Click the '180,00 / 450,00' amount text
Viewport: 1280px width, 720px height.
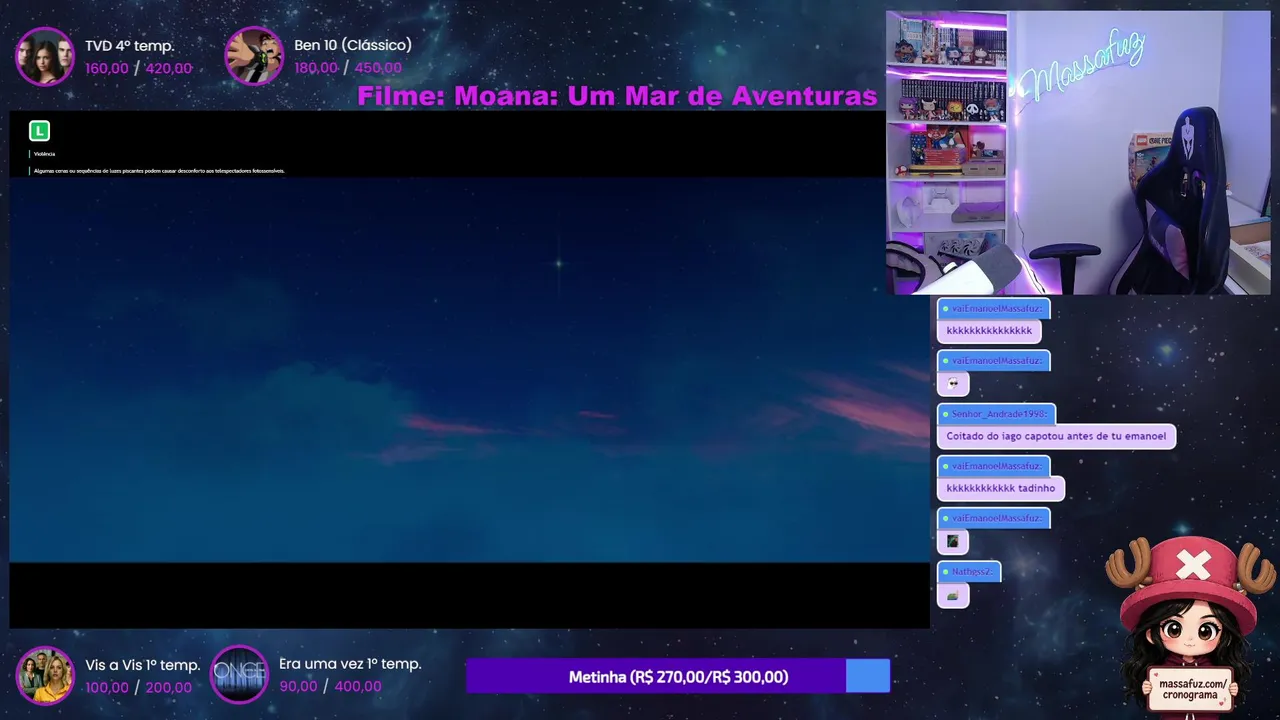(348, 68)
